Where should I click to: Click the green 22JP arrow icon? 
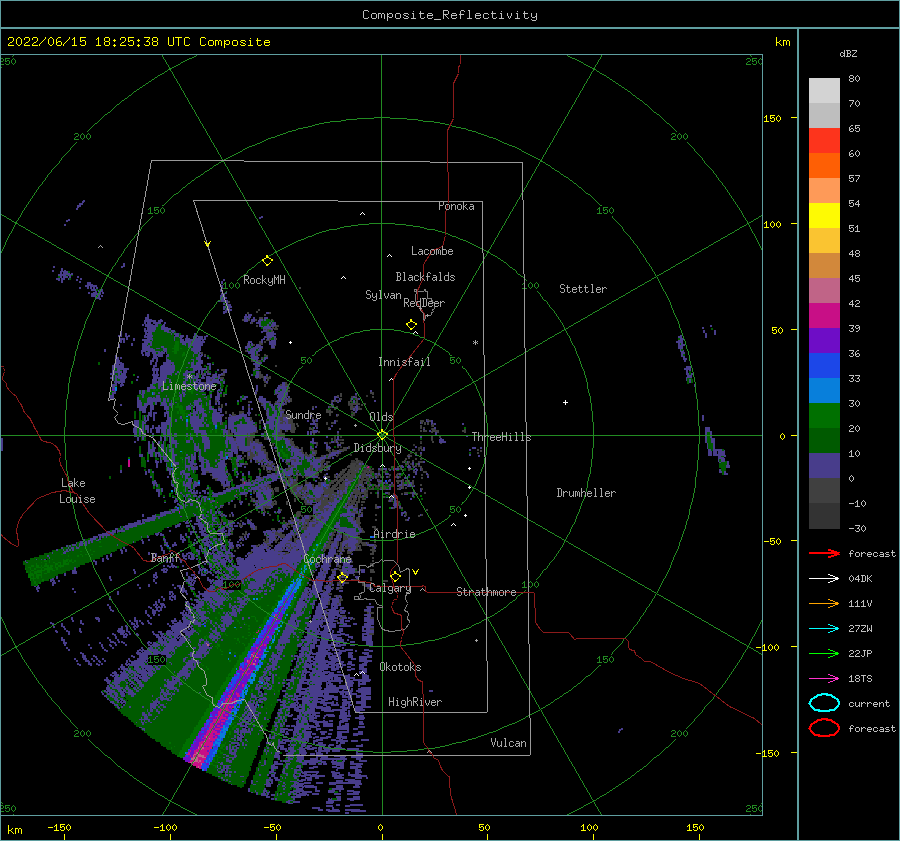[824, 653]
